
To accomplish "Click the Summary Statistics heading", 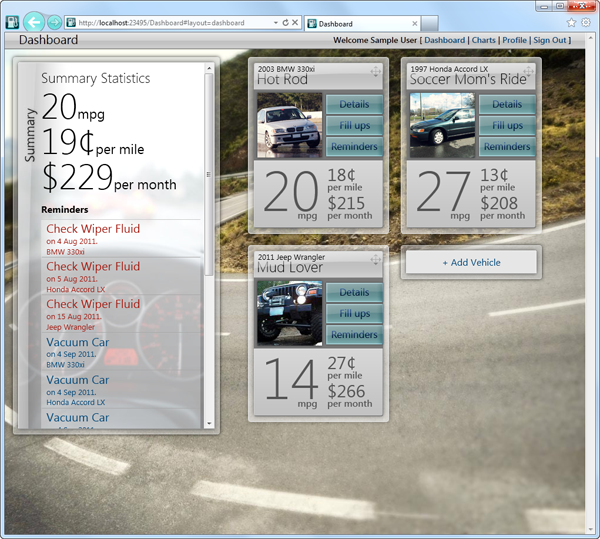I will coord(96,78).
